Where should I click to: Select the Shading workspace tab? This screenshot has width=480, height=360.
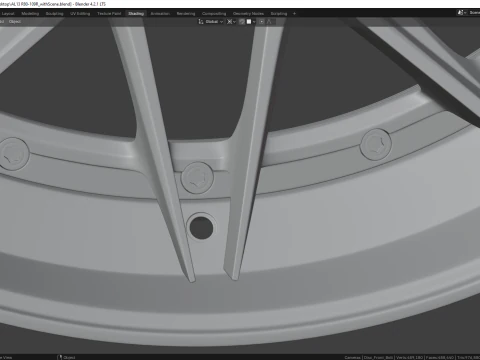coord(136,14)
